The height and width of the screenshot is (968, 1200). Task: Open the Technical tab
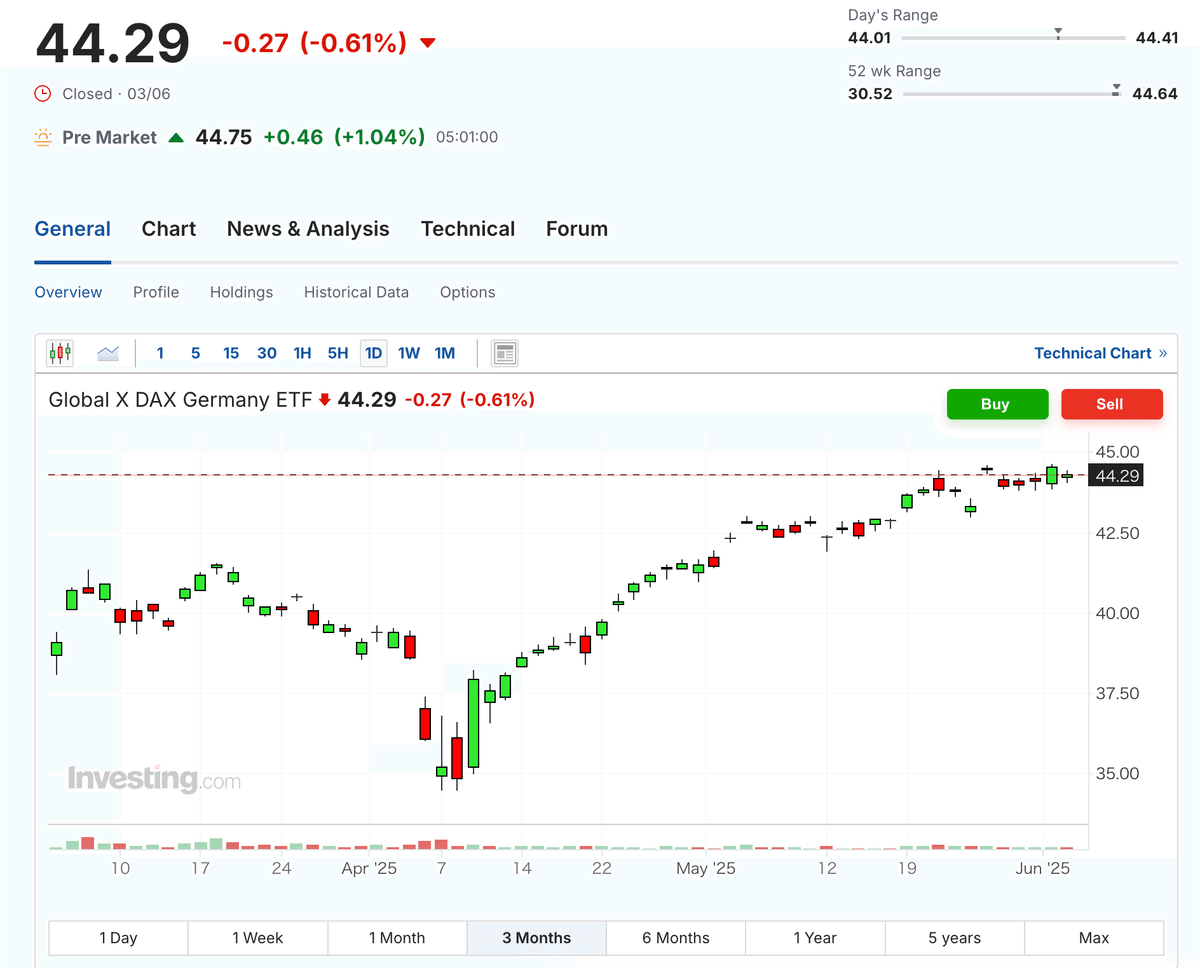[x=468, y=229]
